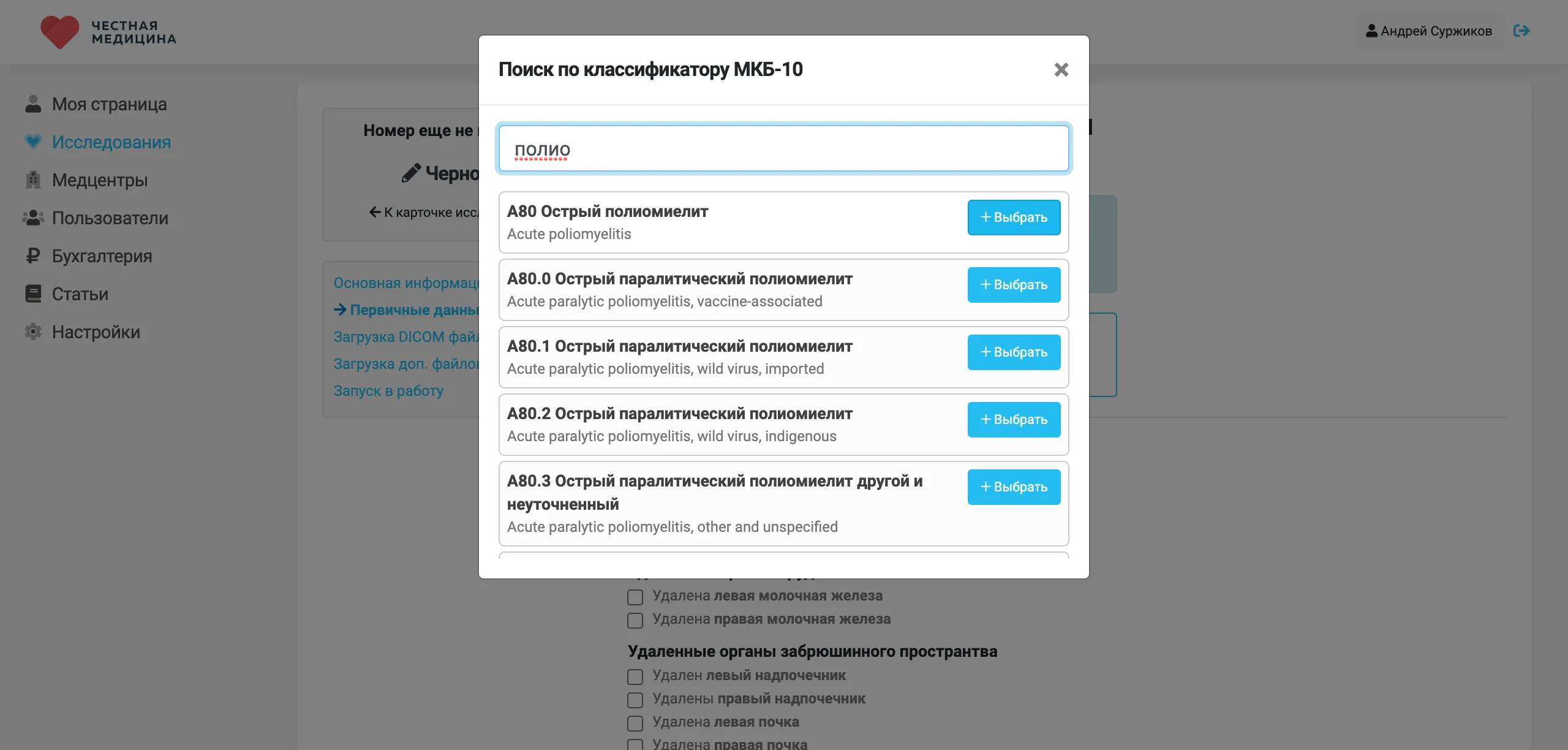Open Моя страница menu item

pos(109,104)
